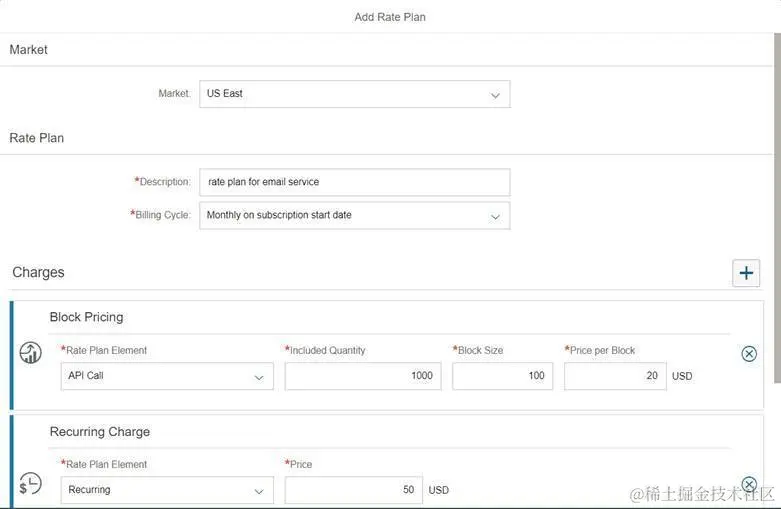The height and width of the screenshot is (509, 781).
Task: Open the Recurring rate plan element dropdown
Action: click(x=167, y=490)
